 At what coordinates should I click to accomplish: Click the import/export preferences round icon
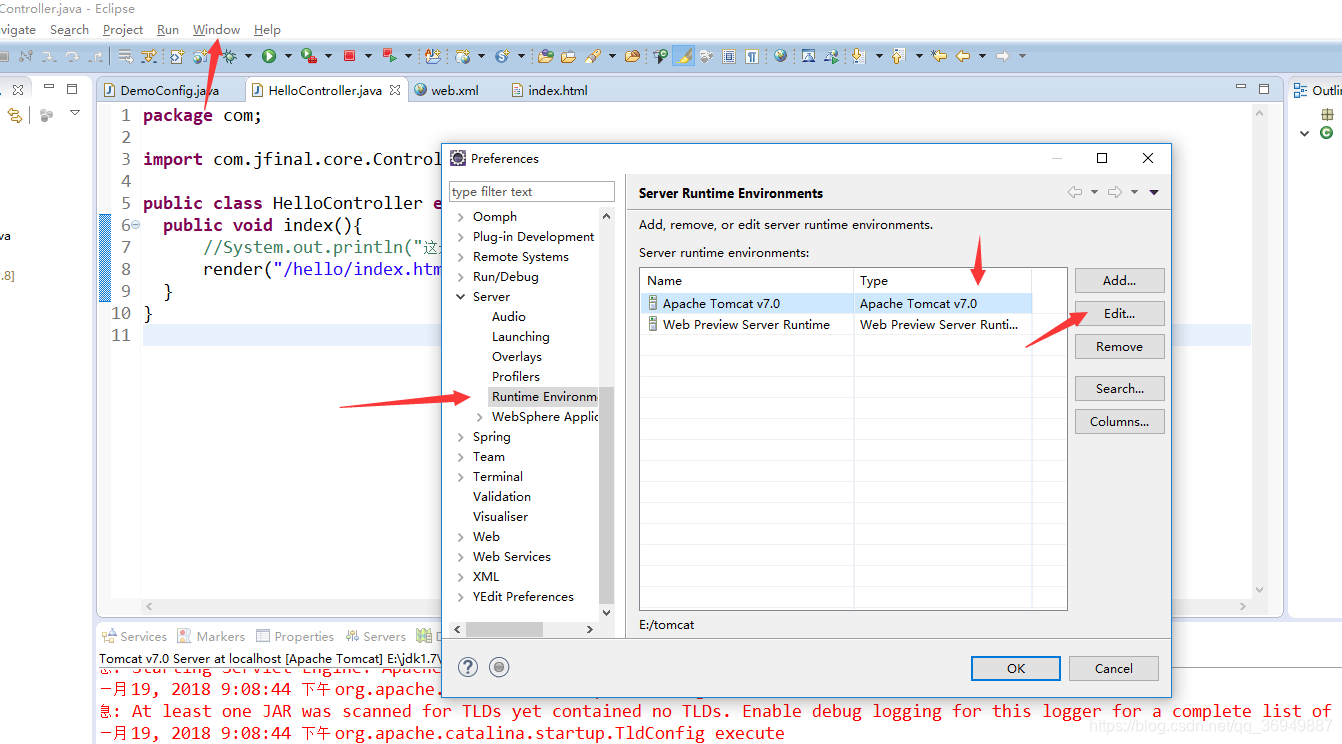(x=500, y=667)
